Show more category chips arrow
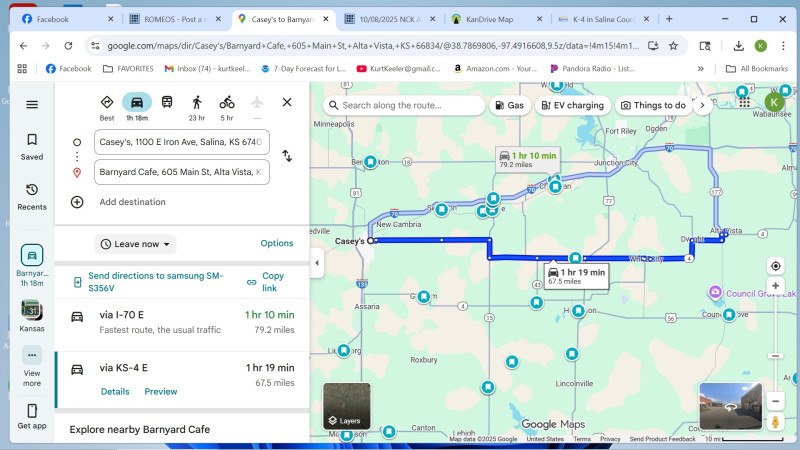The width and height of the screenshot is (800, 450). click(x=703, y=106)
